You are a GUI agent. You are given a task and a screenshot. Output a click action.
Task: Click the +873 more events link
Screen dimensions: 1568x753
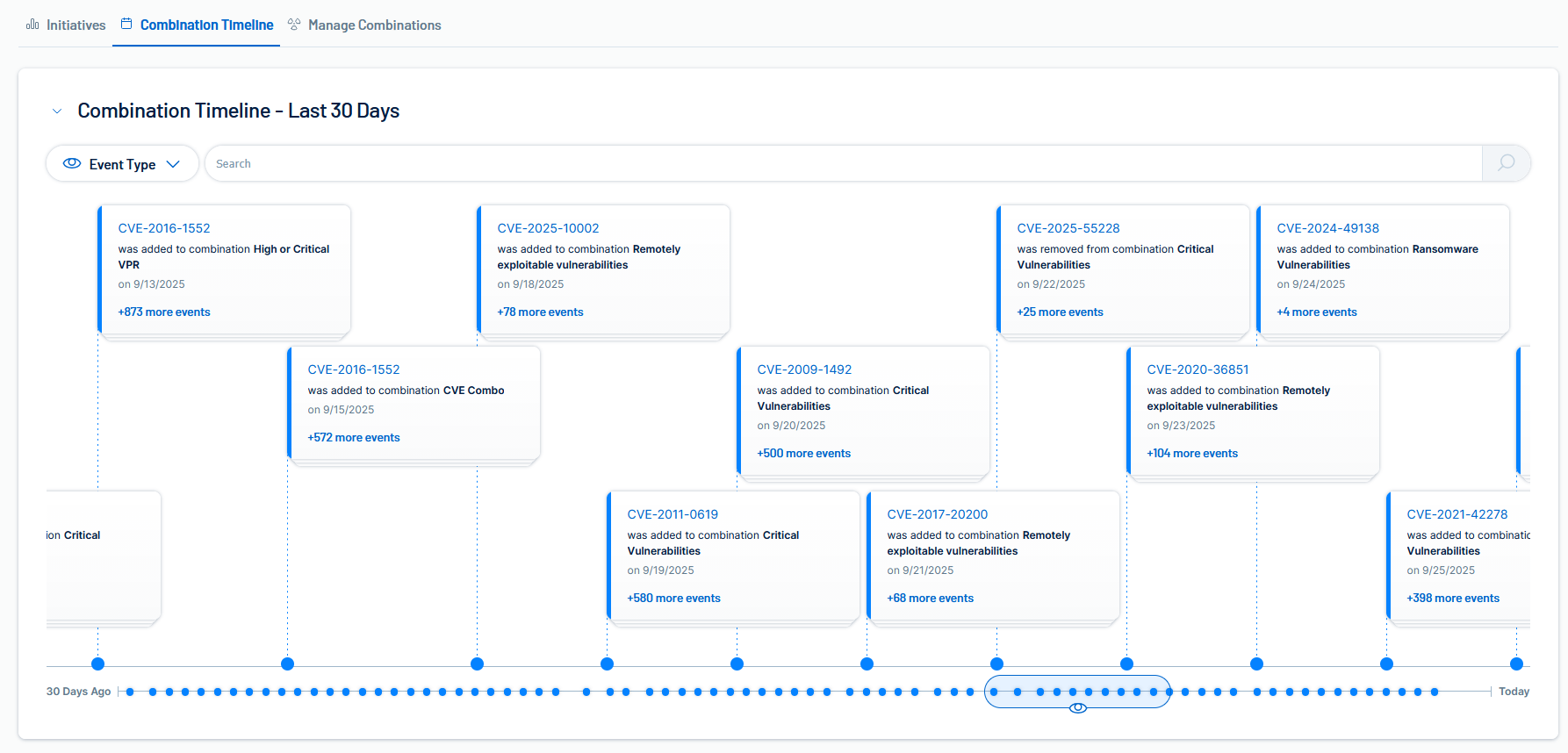coord(164,312)
